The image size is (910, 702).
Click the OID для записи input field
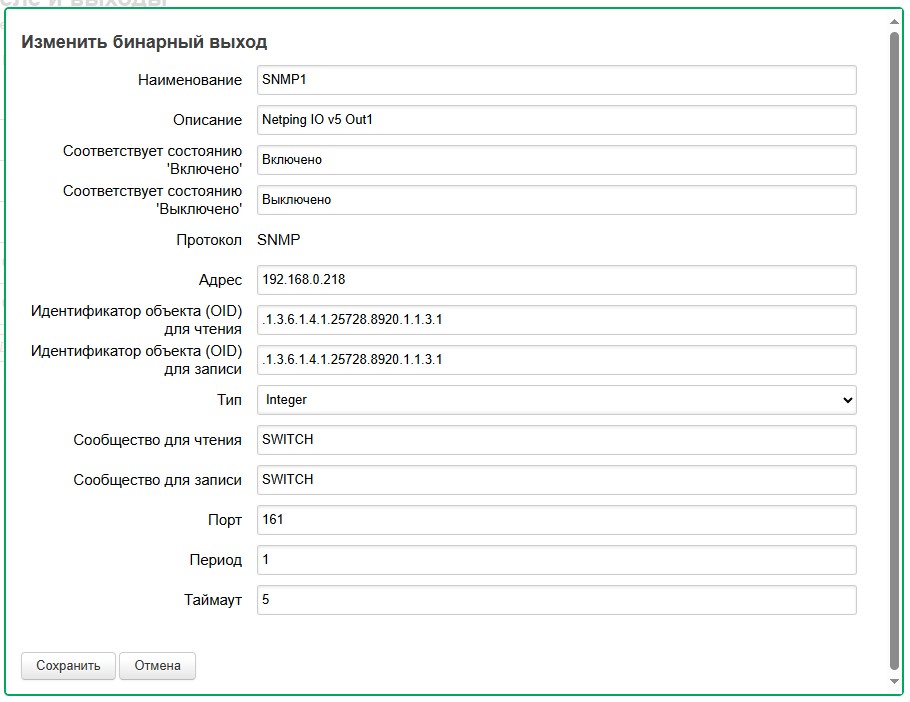(x=556, y=360)
